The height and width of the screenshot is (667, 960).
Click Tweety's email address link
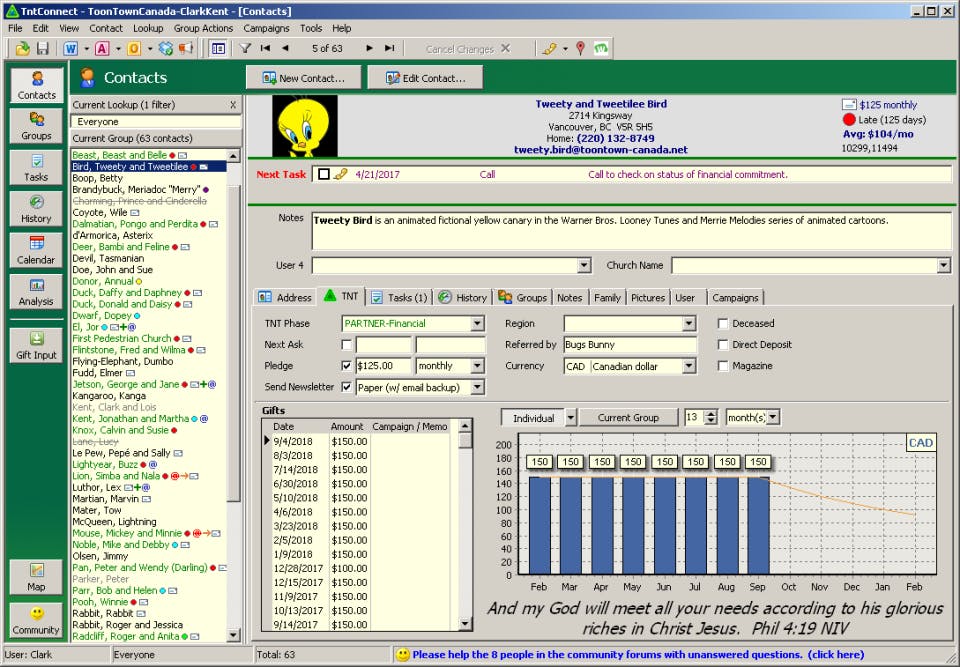coord(601,150)
